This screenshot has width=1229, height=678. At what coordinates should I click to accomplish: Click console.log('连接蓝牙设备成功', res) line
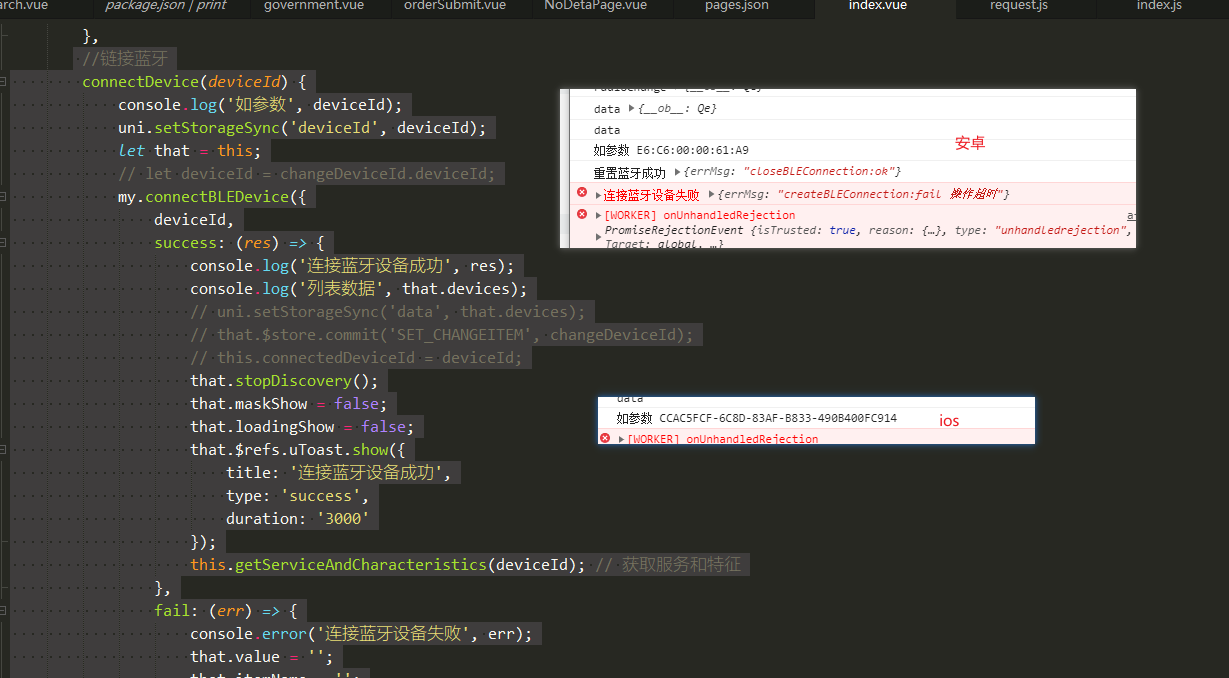tap(352, 266)
